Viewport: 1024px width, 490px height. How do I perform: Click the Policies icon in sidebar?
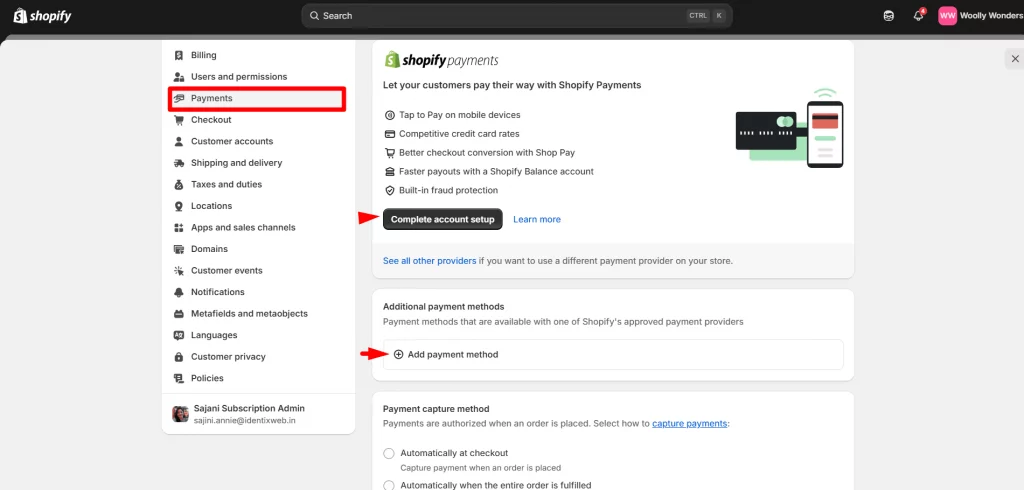pyautogui.click(x=178, y=379)
